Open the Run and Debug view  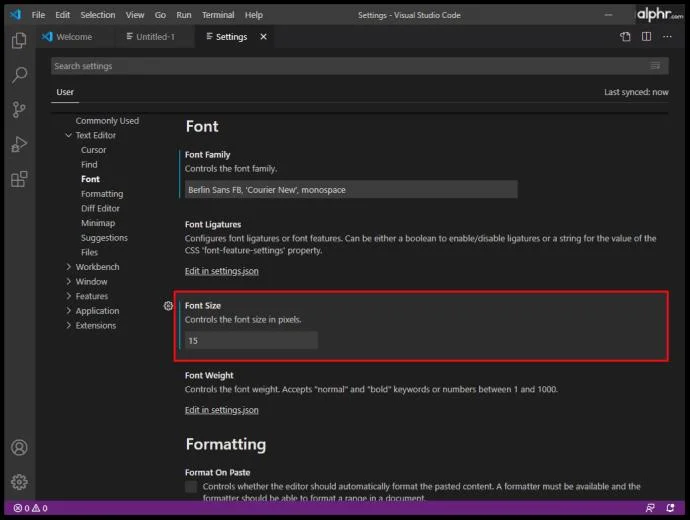point(19,144)
